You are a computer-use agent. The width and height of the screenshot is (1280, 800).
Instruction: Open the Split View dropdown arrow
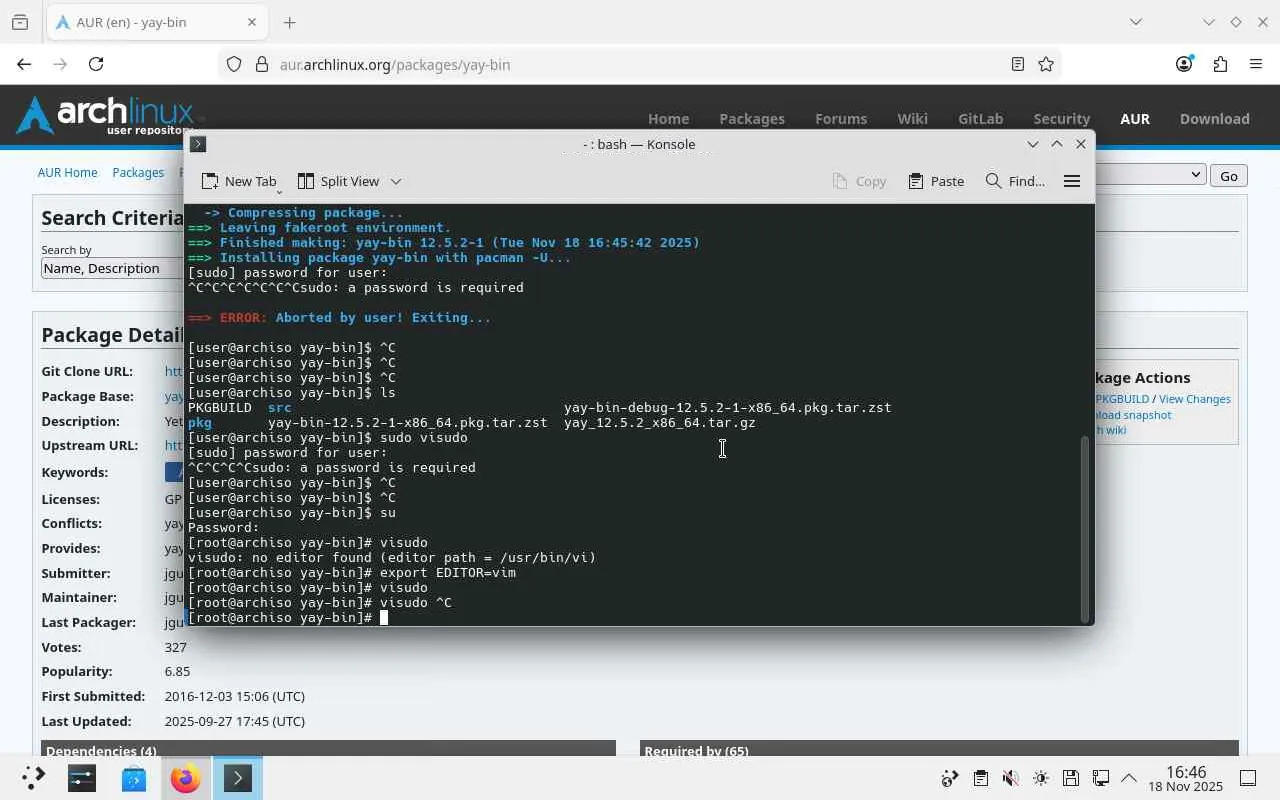point(396,181)
